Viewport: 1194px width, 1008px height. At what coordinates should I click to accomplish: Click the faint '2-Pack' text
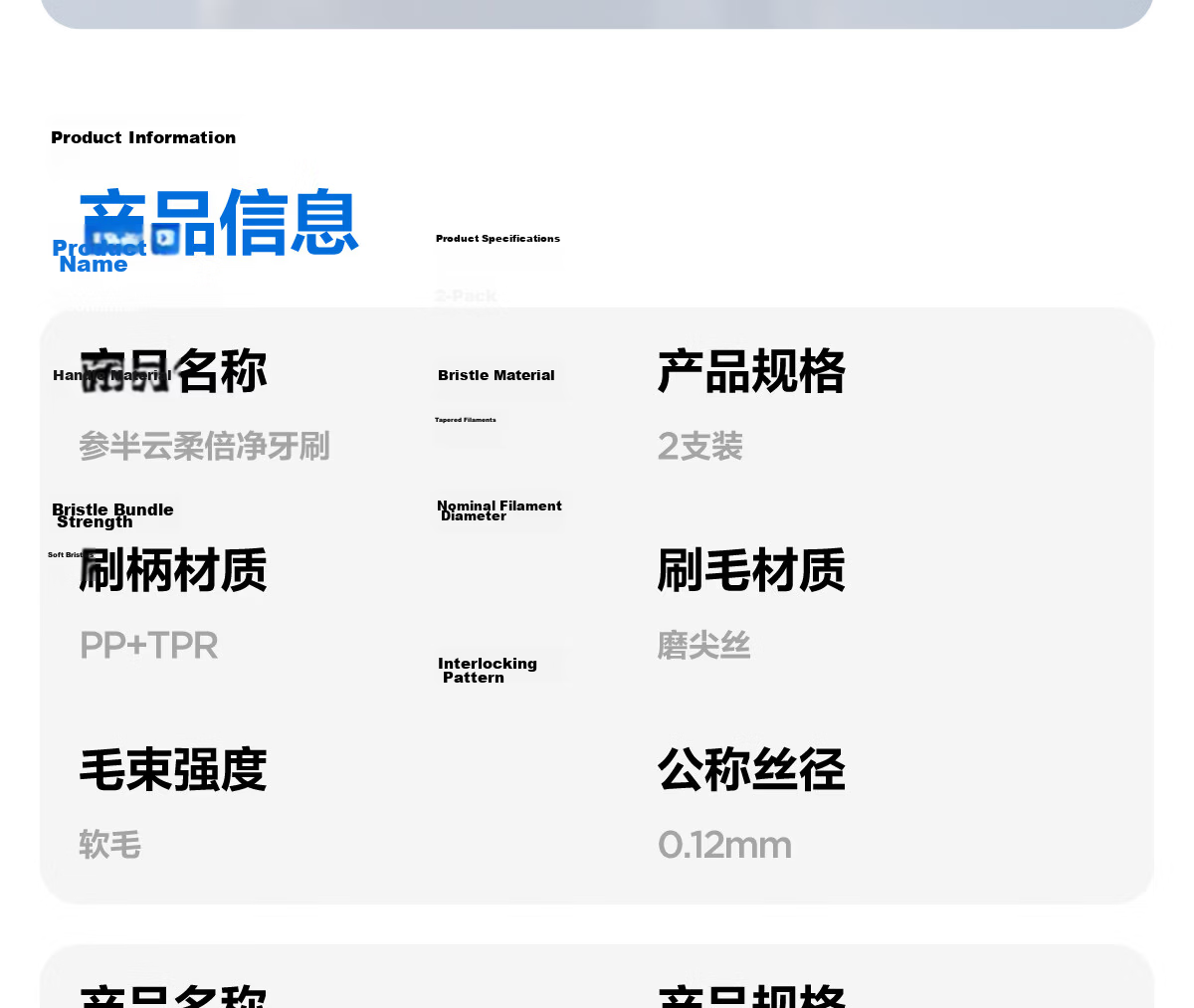tap(466, 296)
